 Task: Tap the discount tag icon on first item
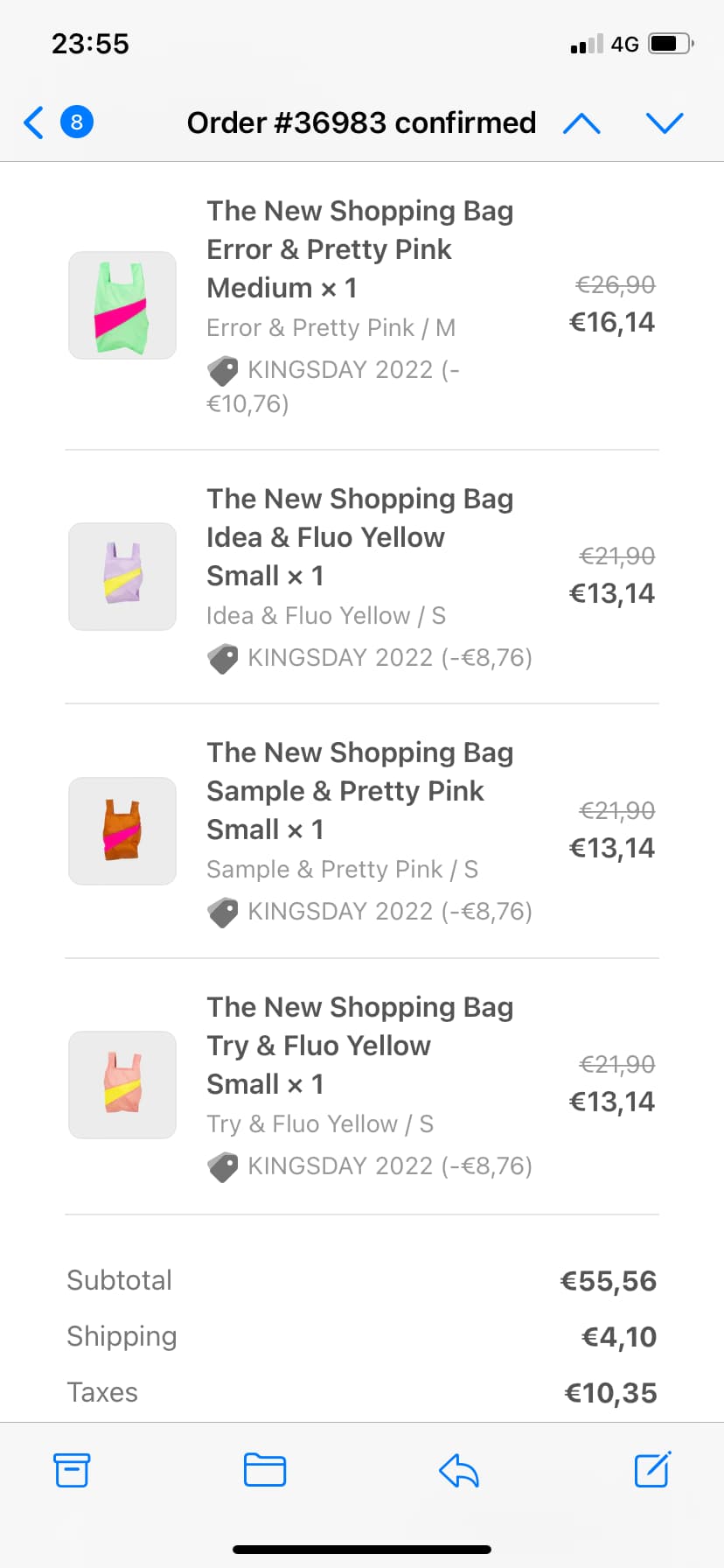pyautogui.click(x=223, y=371)
